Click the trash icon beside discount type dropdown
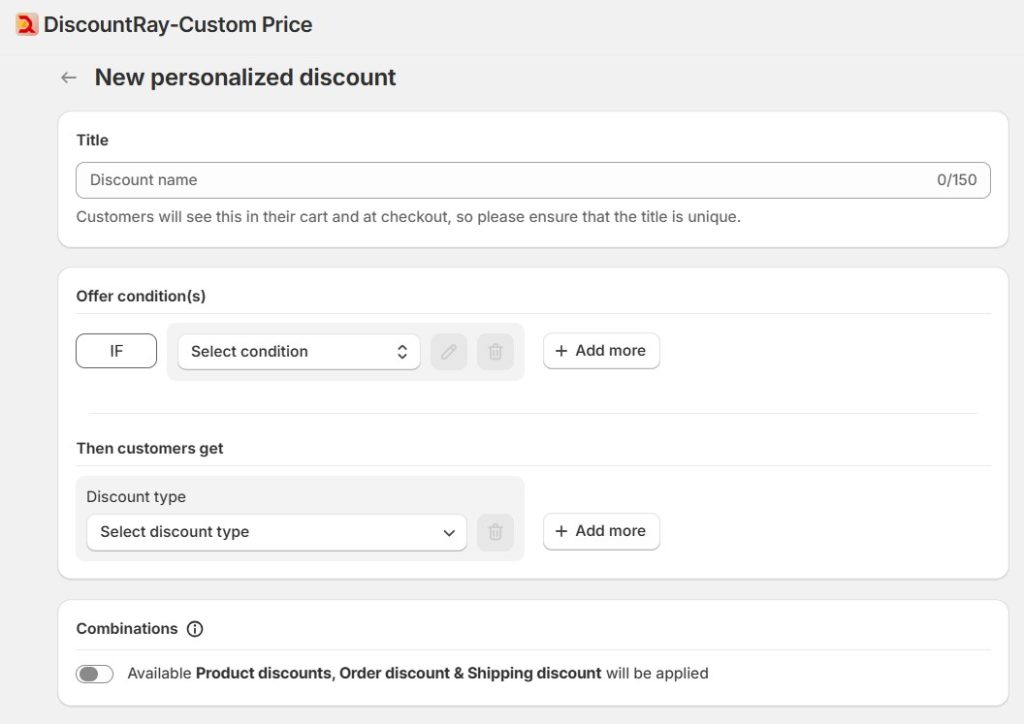Screen dimensions: 1024x724 [495, 532]
